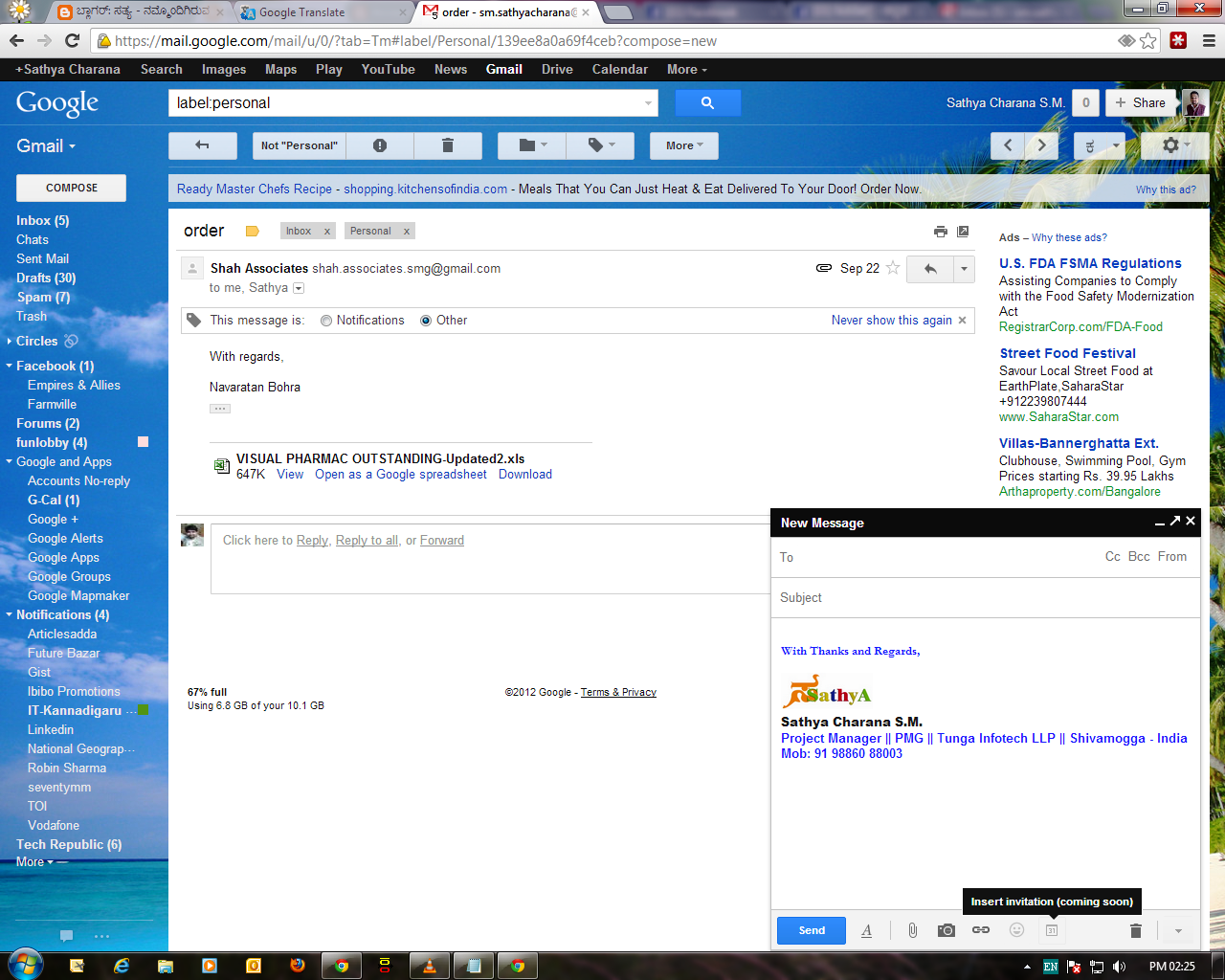Open the Gmail product dropdown
The height and width of the screenshot is (980, 1225).
(x=46, y=146)
